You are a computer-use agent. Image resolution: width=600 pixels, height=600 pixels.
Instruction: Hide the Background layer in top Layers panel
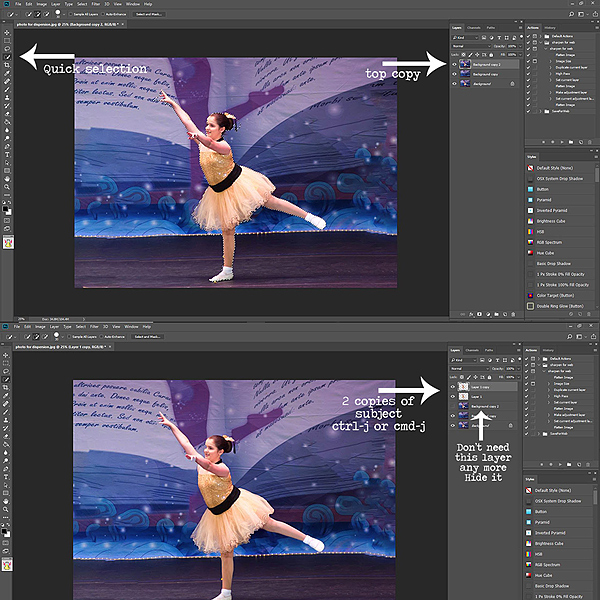[x=455, y=83]
